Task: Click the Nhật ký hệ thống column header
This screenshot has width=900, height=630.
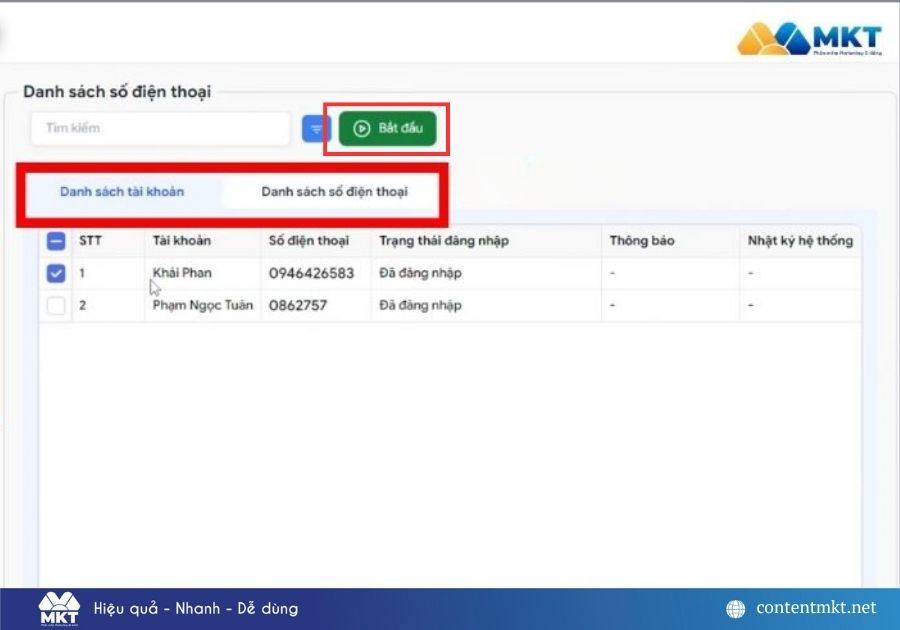Action: pyautogui.click(x=800, y=241)
